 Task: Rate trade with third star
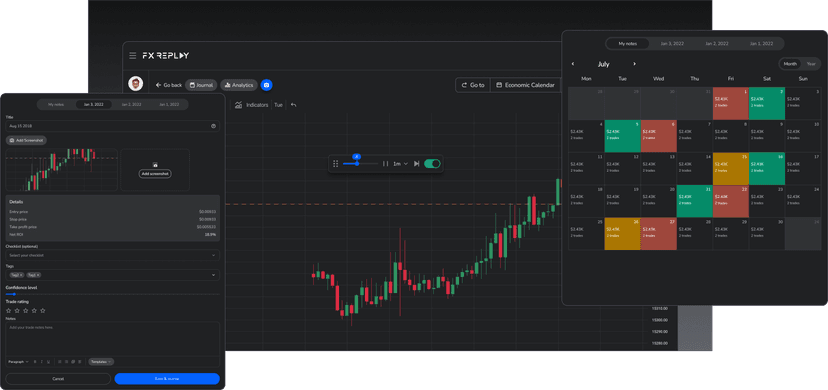point(25,310)
